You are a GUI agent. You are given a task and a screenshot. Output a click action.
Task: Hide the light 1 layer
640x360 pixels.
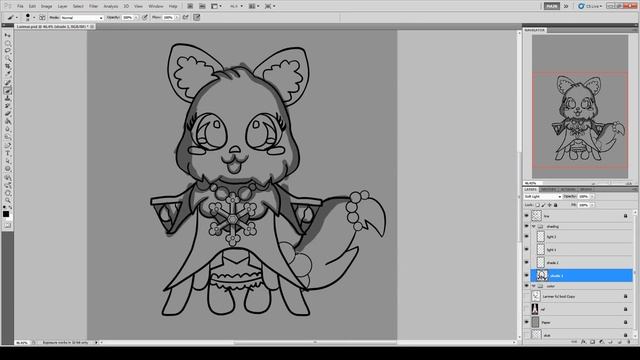[x=527, y=249]
